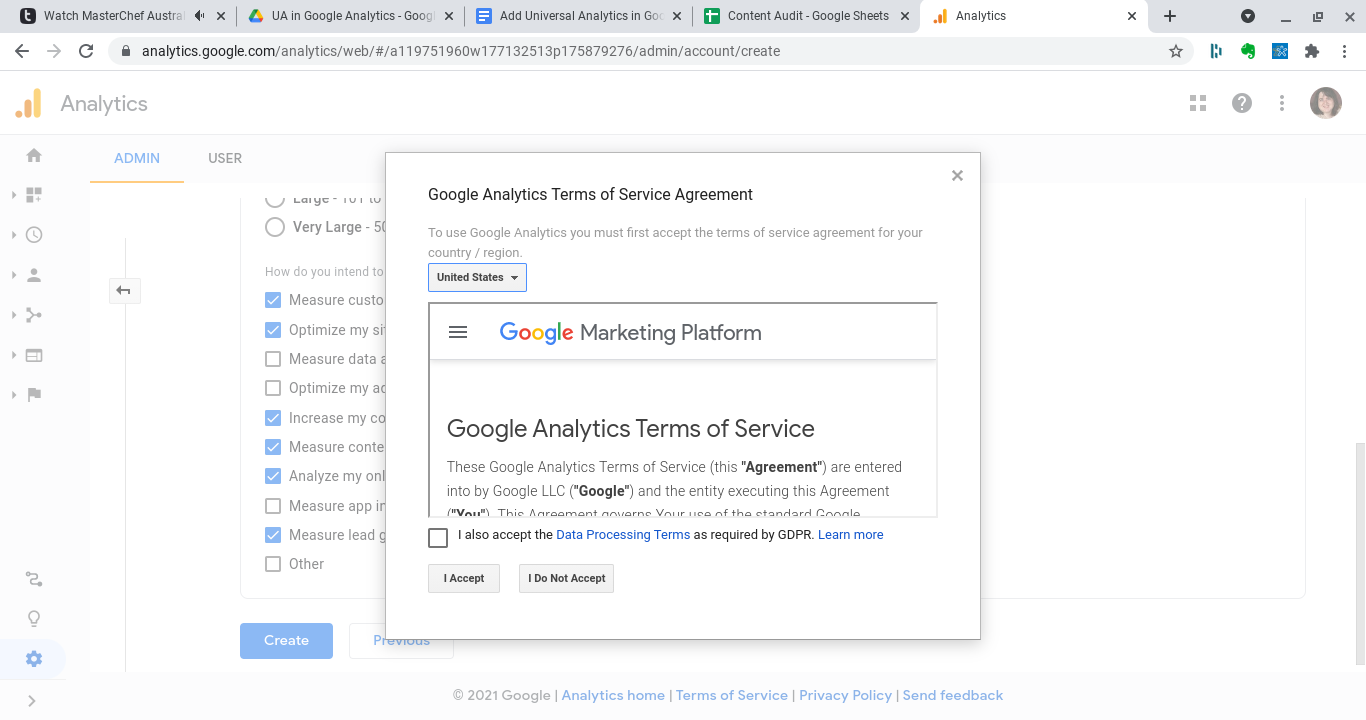Open the Google apps grid icon
This screenshot has width=1366, height=720.
[x=1198, y=103]
